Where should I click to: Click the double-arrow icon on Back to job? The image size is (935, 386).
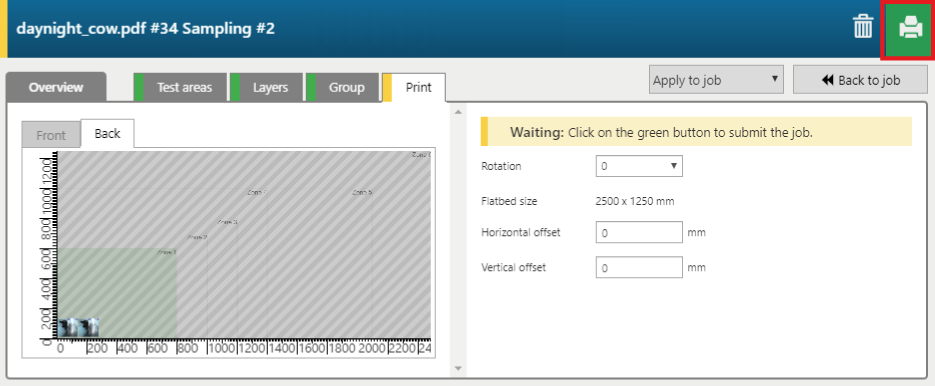(827, 80)
